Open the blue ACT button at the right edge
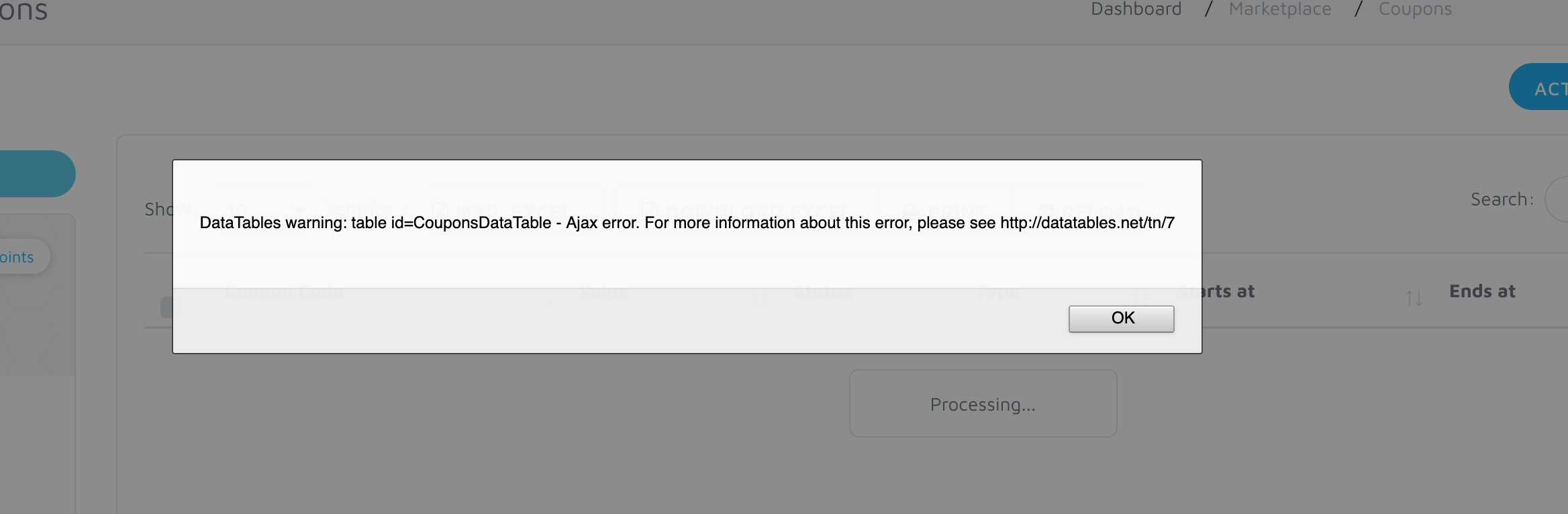This screenshot has height=514, width=1568. pyautogui.click(x=1538, y=87)
